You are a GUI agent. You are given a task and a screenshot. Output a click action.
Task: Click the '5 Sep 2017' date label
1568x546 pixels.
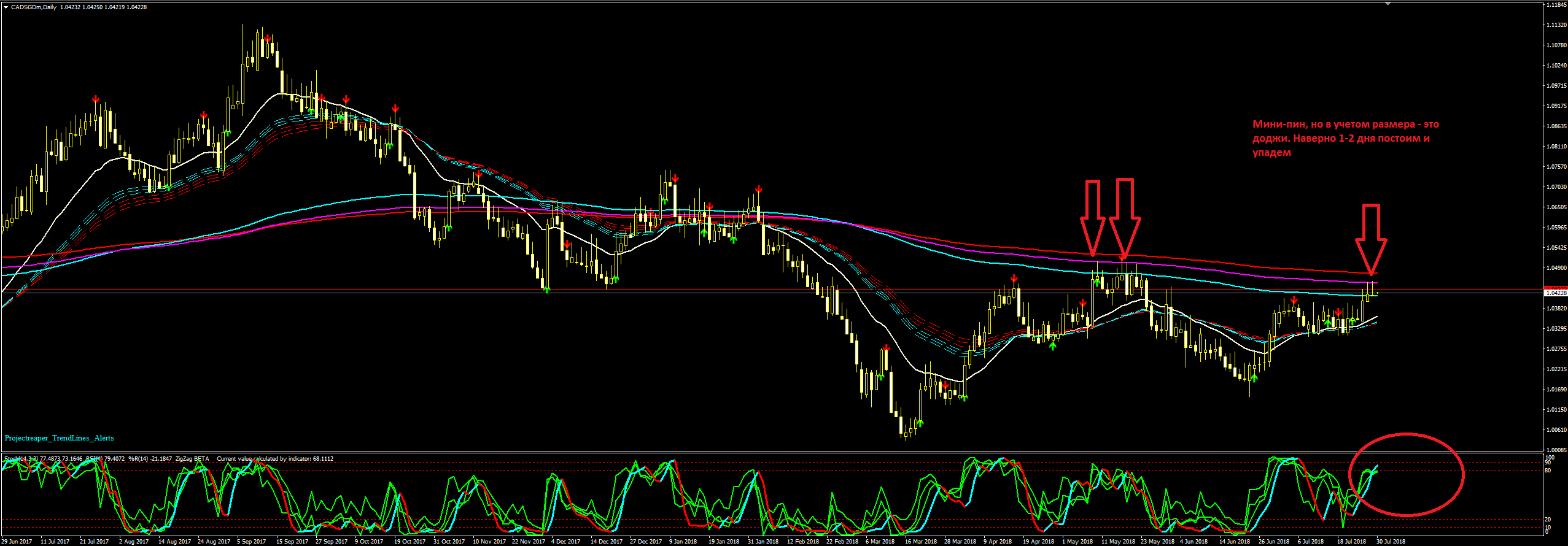pos(252,542)
